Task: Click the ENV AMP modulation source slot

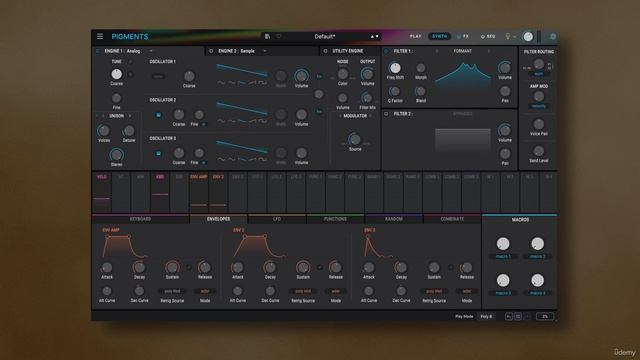Action: coord(199,192)
